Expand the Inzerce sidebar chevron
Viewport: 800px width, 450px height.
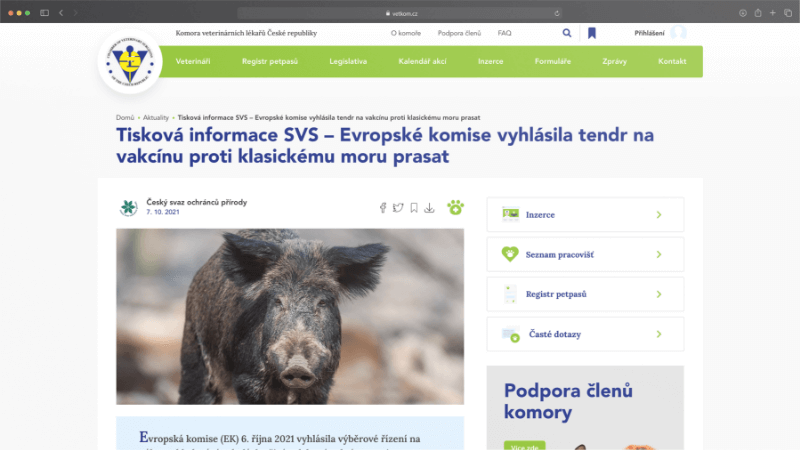point(659,215)
